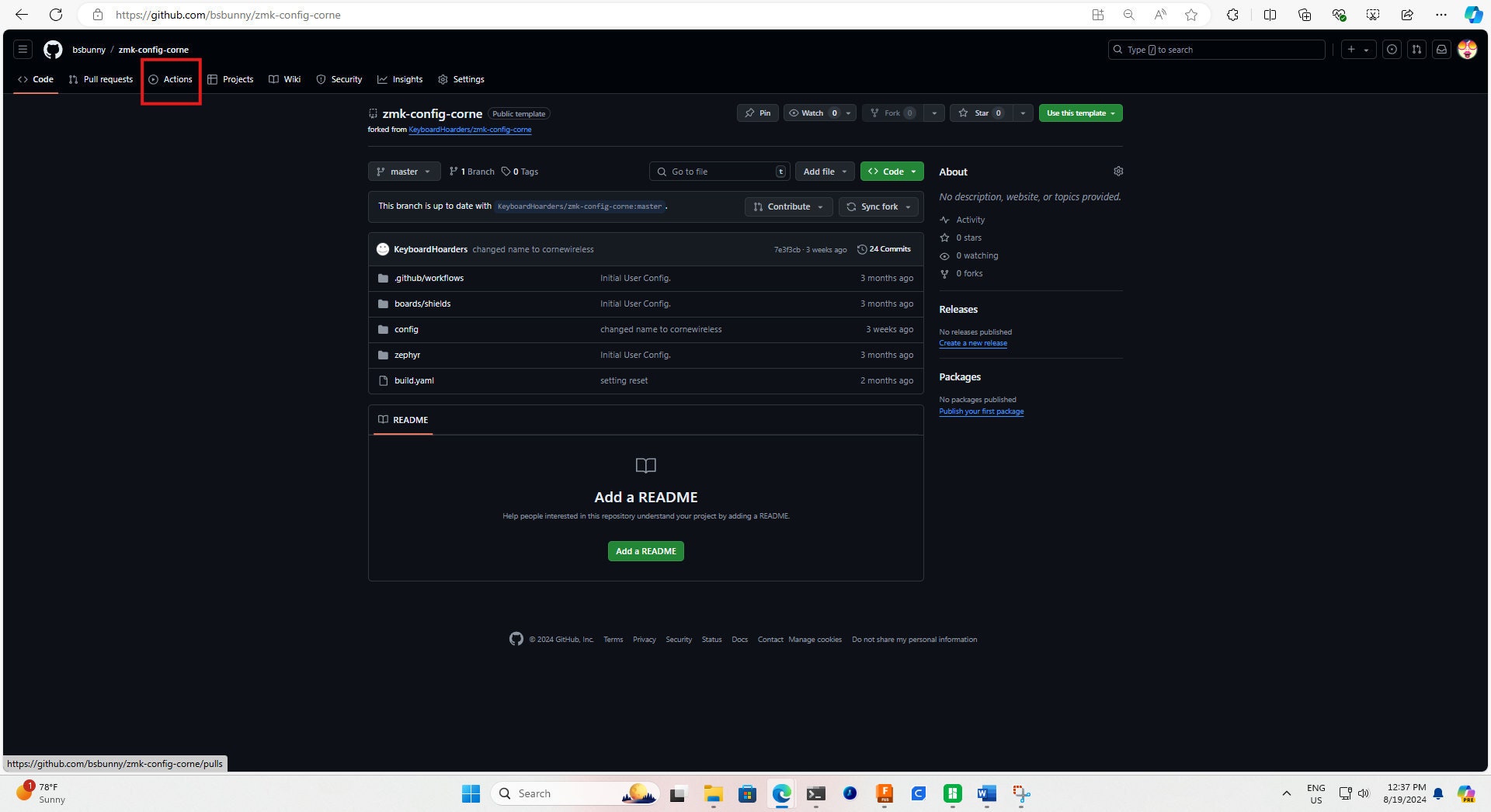The height and width of the screenshot is (812, 1491).
Task: Open the bsbunny owner breadcrumb link
Action: click(89, 50)
